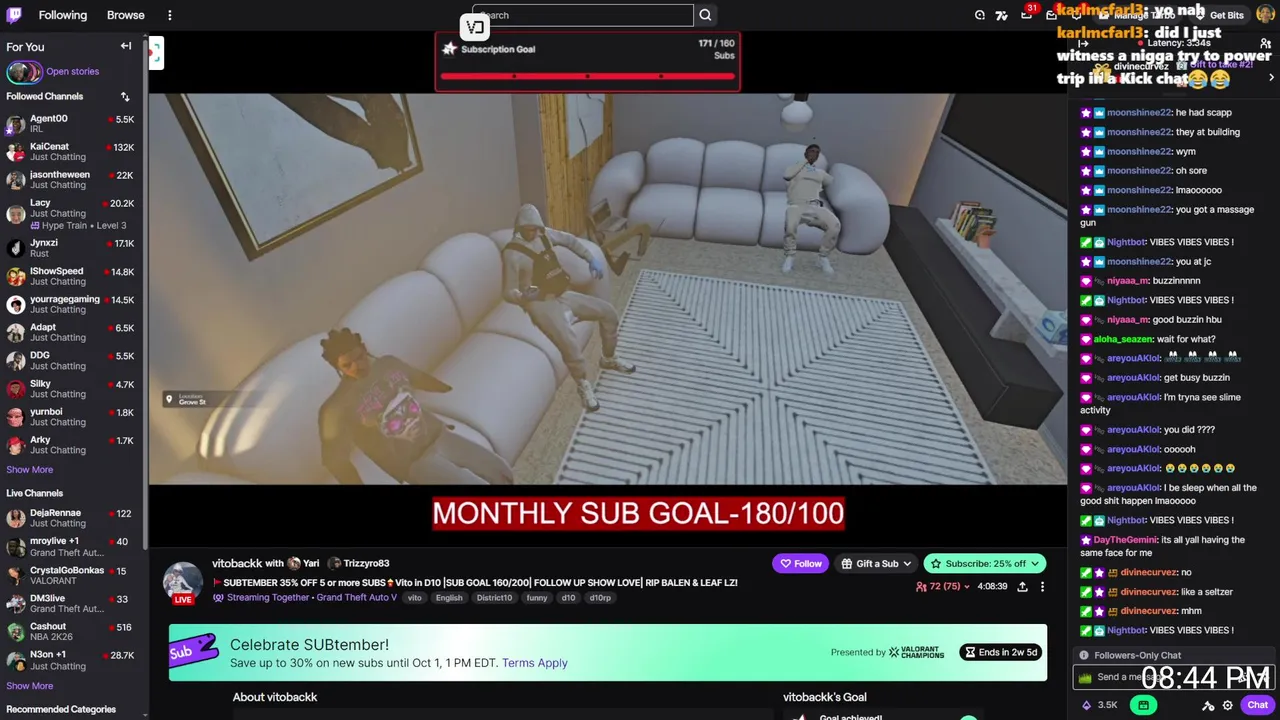Click the English tag

click(x=449, y=598)
